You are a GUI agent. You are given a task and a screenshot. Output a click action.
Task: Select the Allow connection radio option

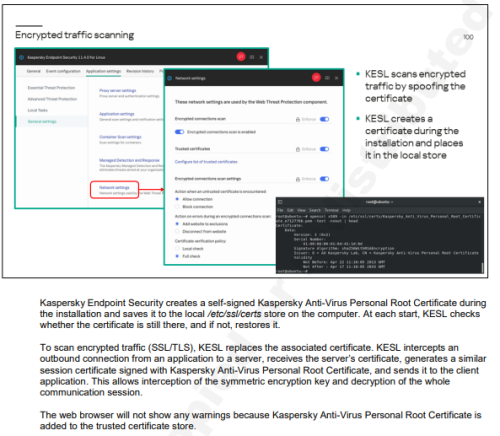click(x=177, y=199)
